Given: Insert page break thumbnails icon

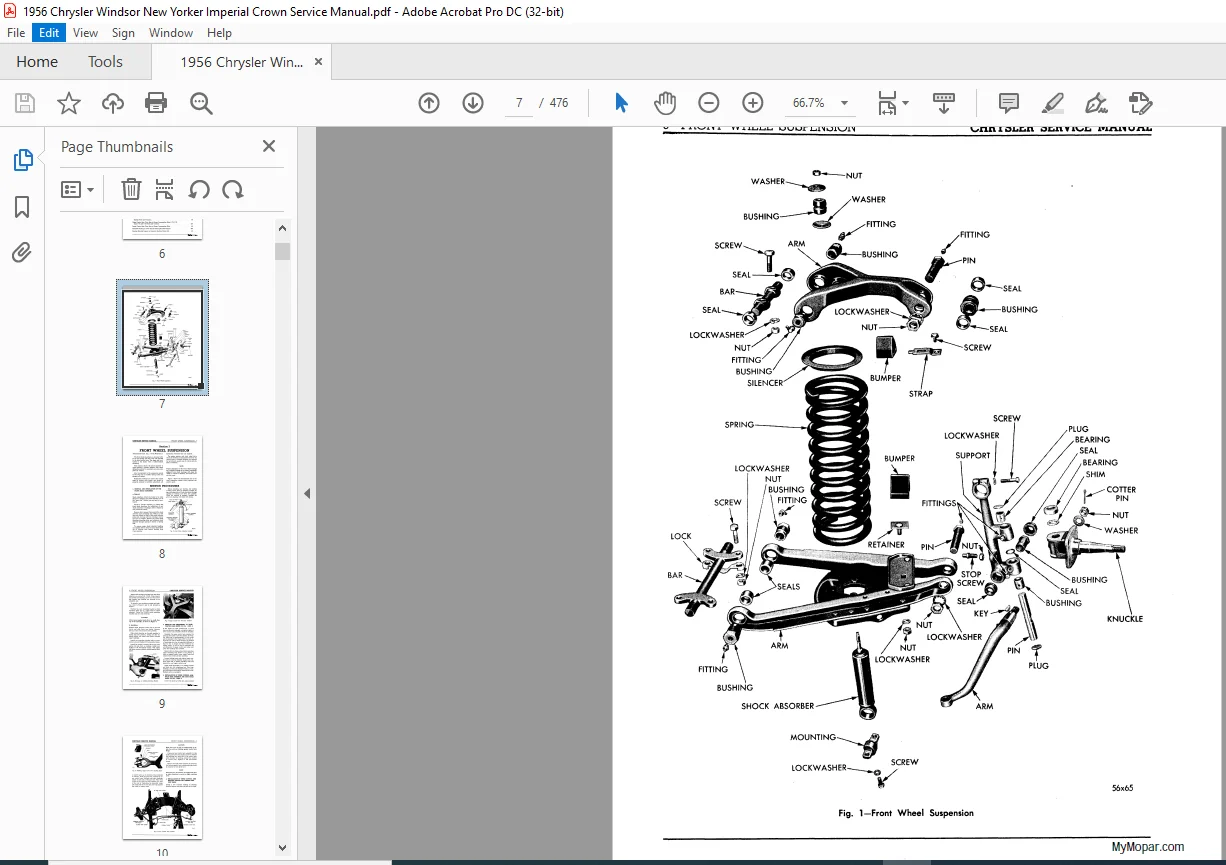Looking at the screenshot, I should point(165,189).
